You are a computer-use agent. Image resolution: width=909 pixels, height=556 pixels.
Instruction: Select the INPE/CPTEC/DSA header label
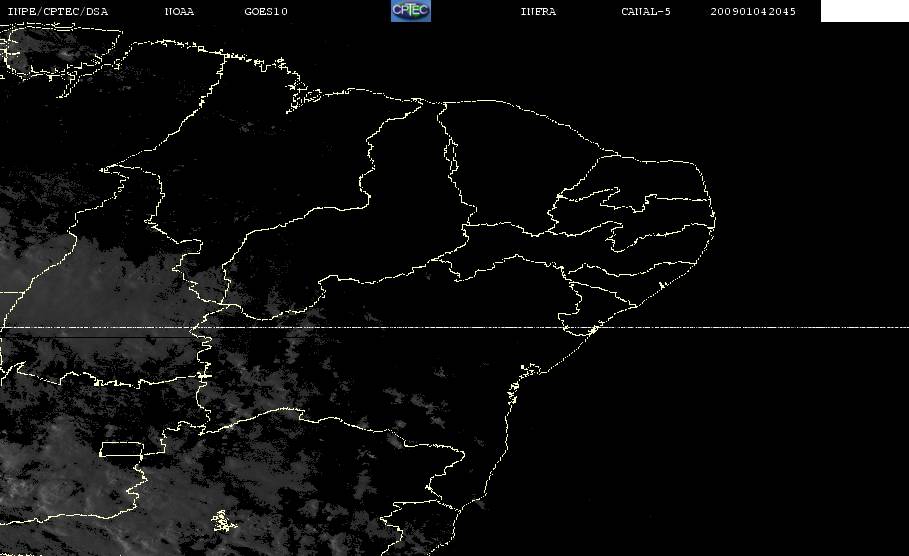[57, 11]
